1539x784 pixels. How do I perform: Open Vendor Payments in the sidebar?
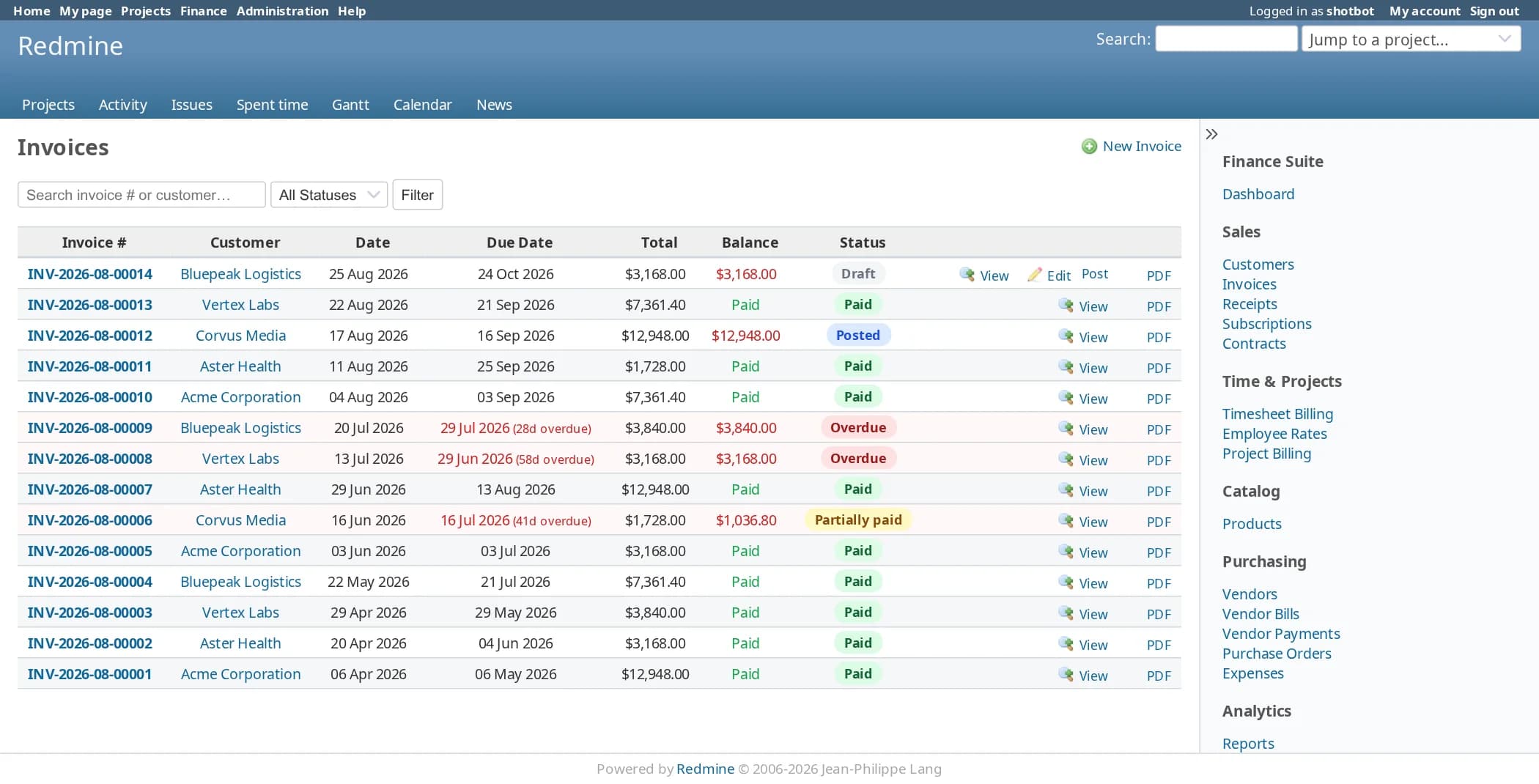tap(1281, 634)
